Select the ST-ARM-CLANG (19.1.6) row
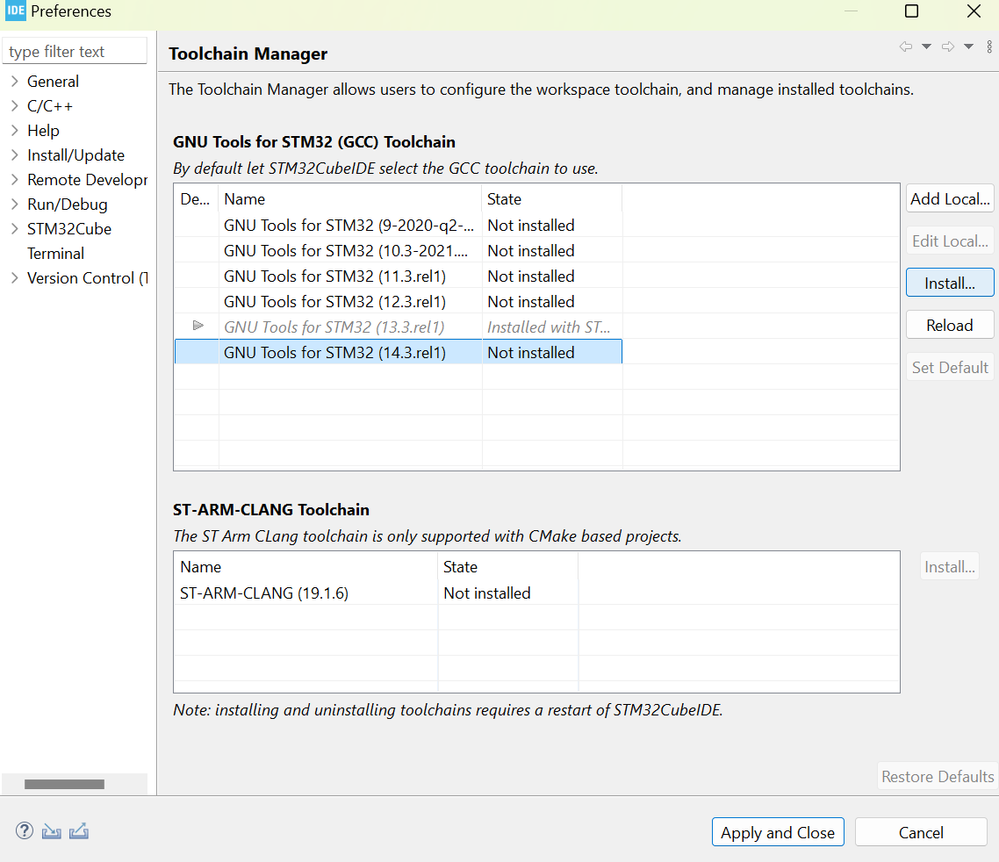 [264, 593]
